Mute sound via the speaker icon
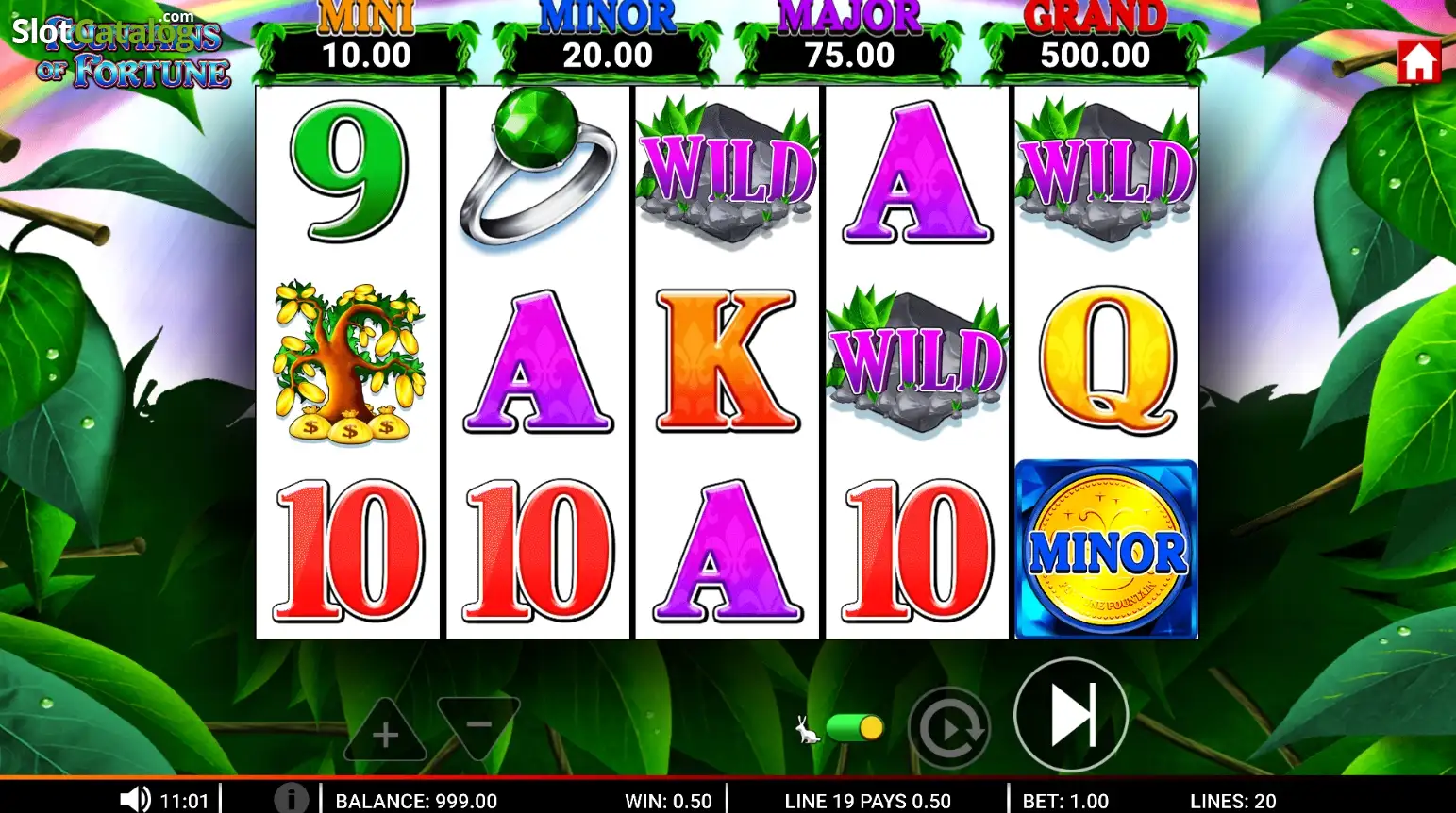This screenshot has height=813, width=1456. click(x=135, y=800)
